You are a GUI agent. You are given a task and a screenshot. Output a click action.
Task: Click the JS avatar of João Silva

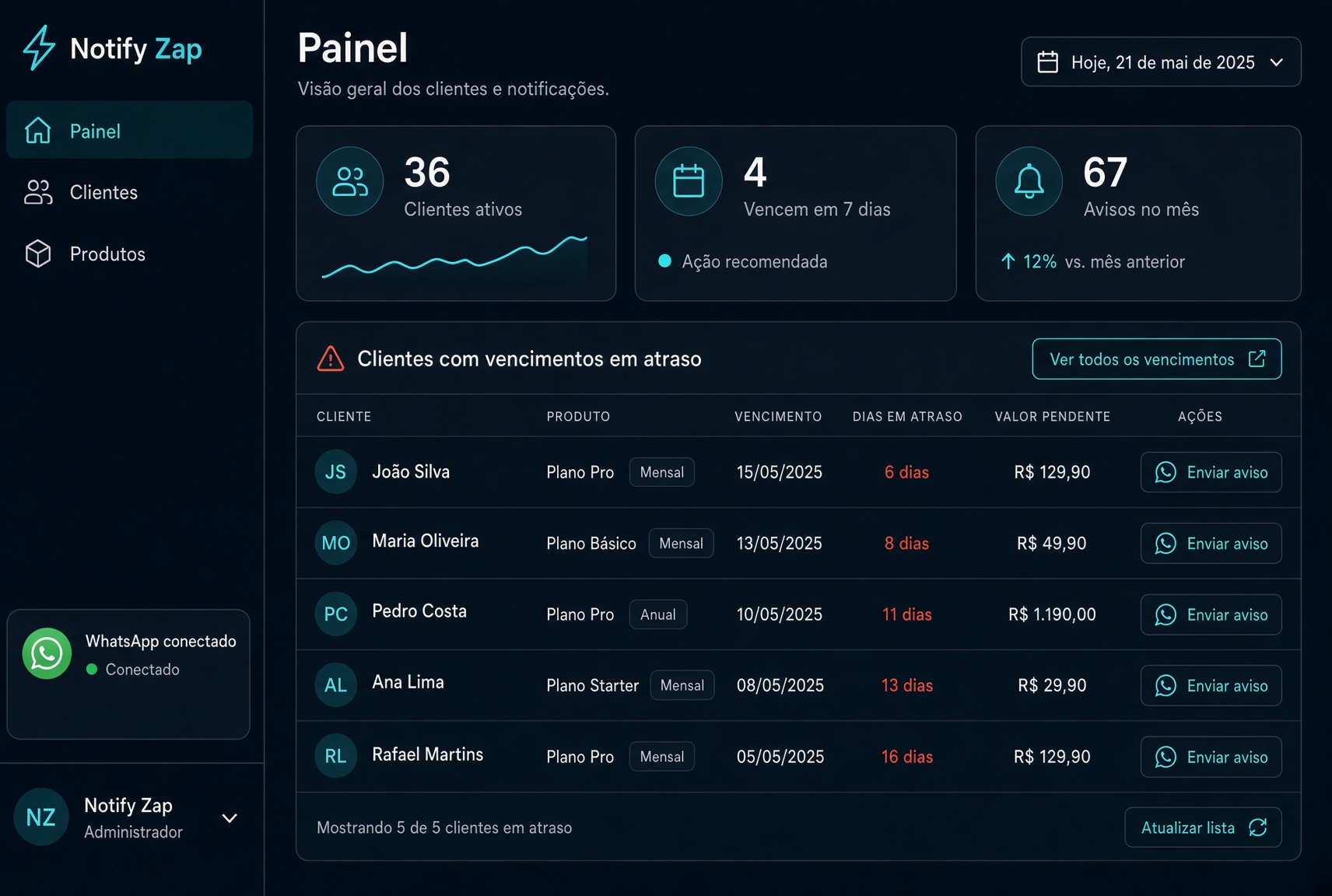[x=336, y=472]
